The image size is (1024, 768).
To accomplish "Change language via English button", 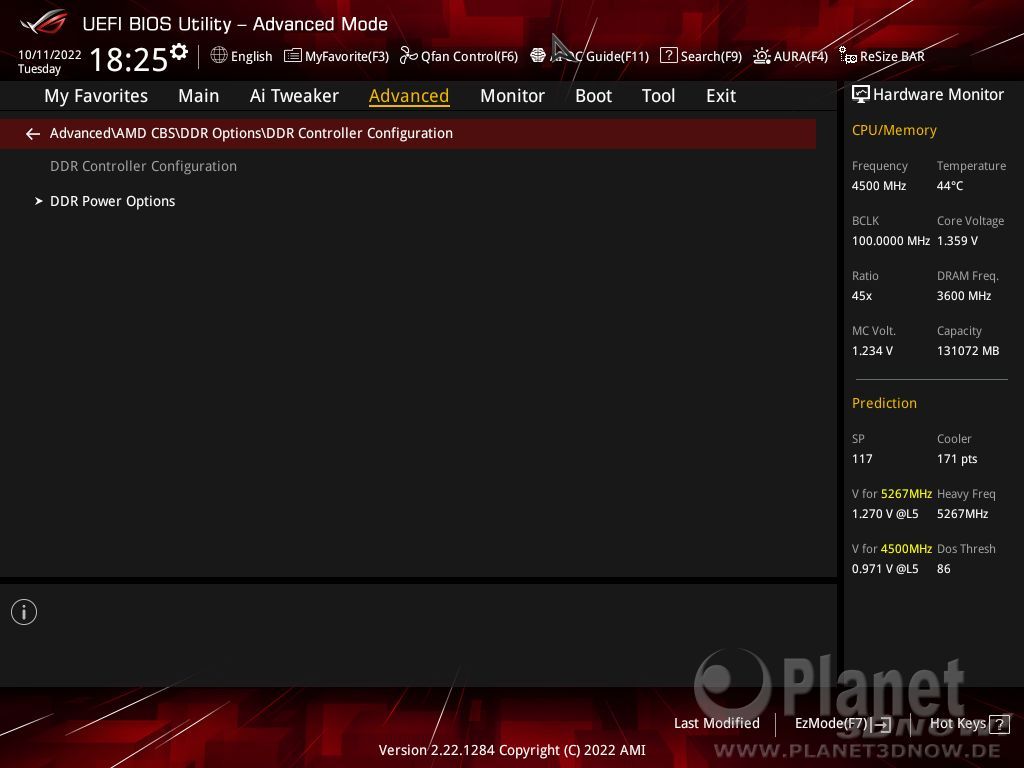I will 251,56.
